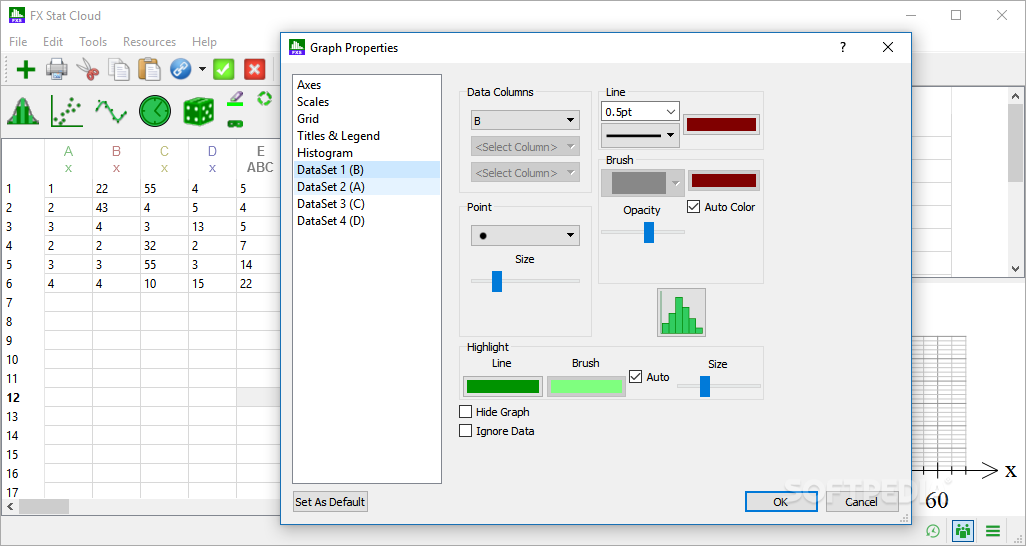Click column B header in spreadsheet
Image resolution: width=1026 pixels, height=546 pixels.
pos(116,159)
